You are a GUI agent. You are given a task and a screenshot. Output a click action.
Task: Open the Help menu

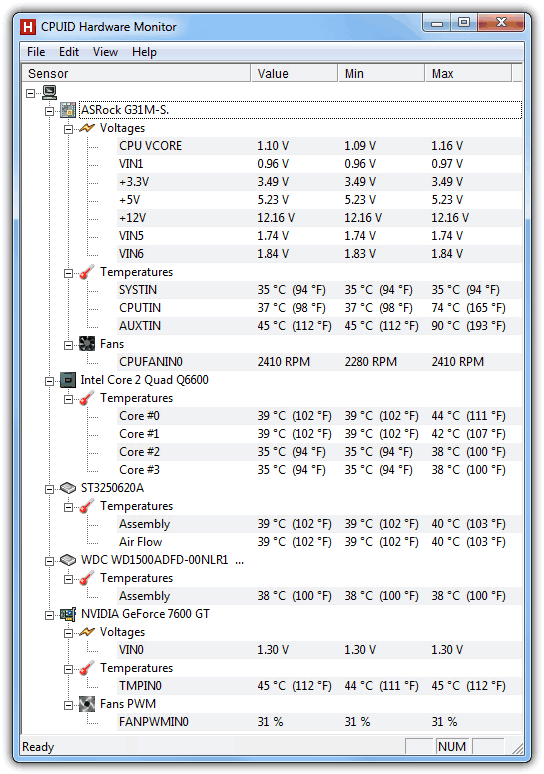[x=145, y=52]
